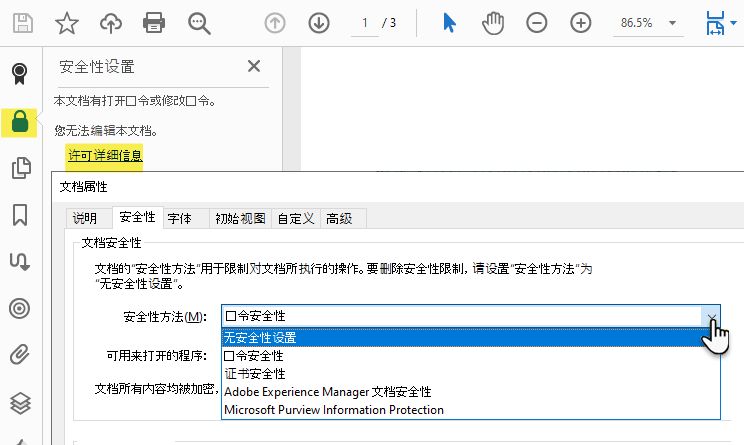Open the dropdown arrow beside fit page icon
Image resolution: width=744 pixels, height=445 pixels.
(x=734, y=23)
